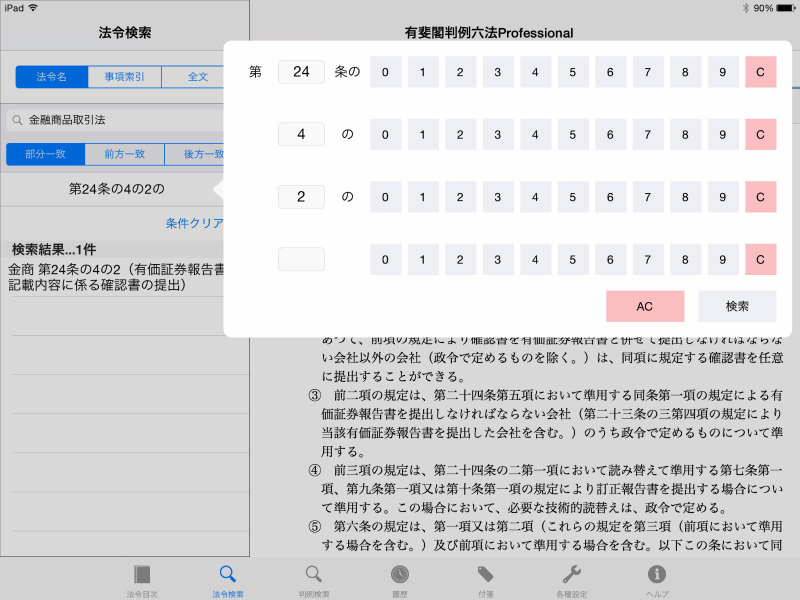
Task: Tap digit 4 in the row showing 4
Action: (x=535, y=134)
